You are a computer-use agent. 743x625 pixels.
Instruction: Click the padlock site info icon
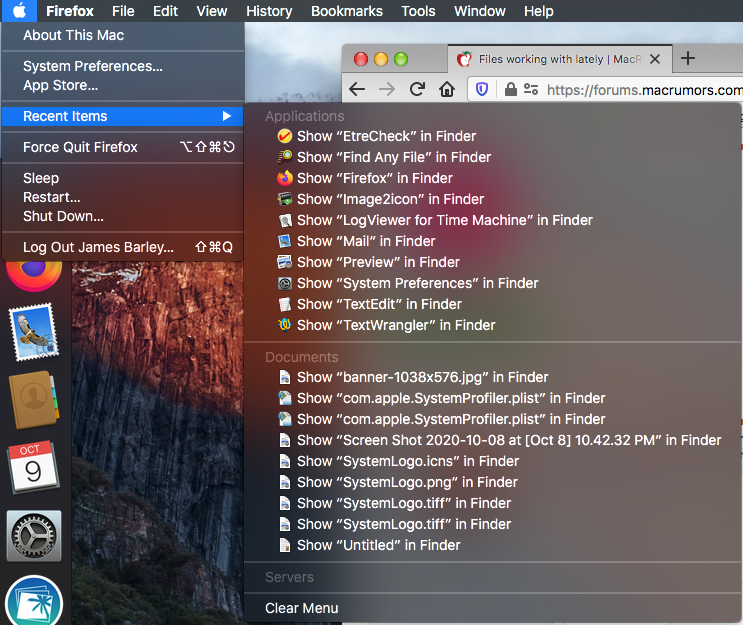click(510, 89)
